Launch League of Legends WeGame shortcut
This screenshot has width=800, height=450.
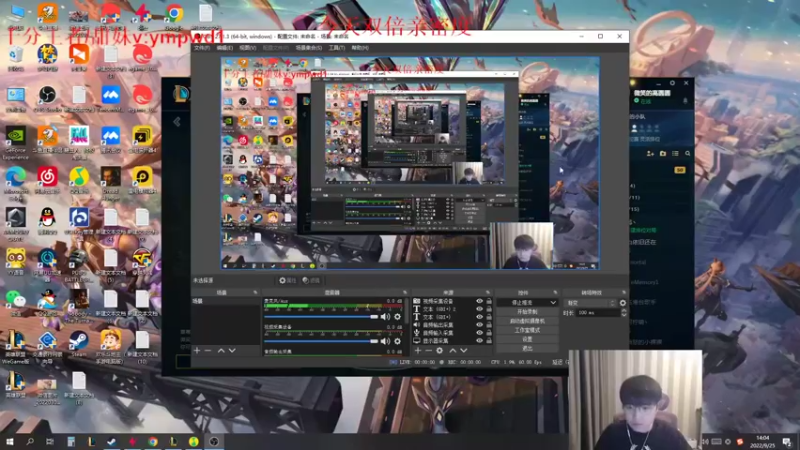16,346
